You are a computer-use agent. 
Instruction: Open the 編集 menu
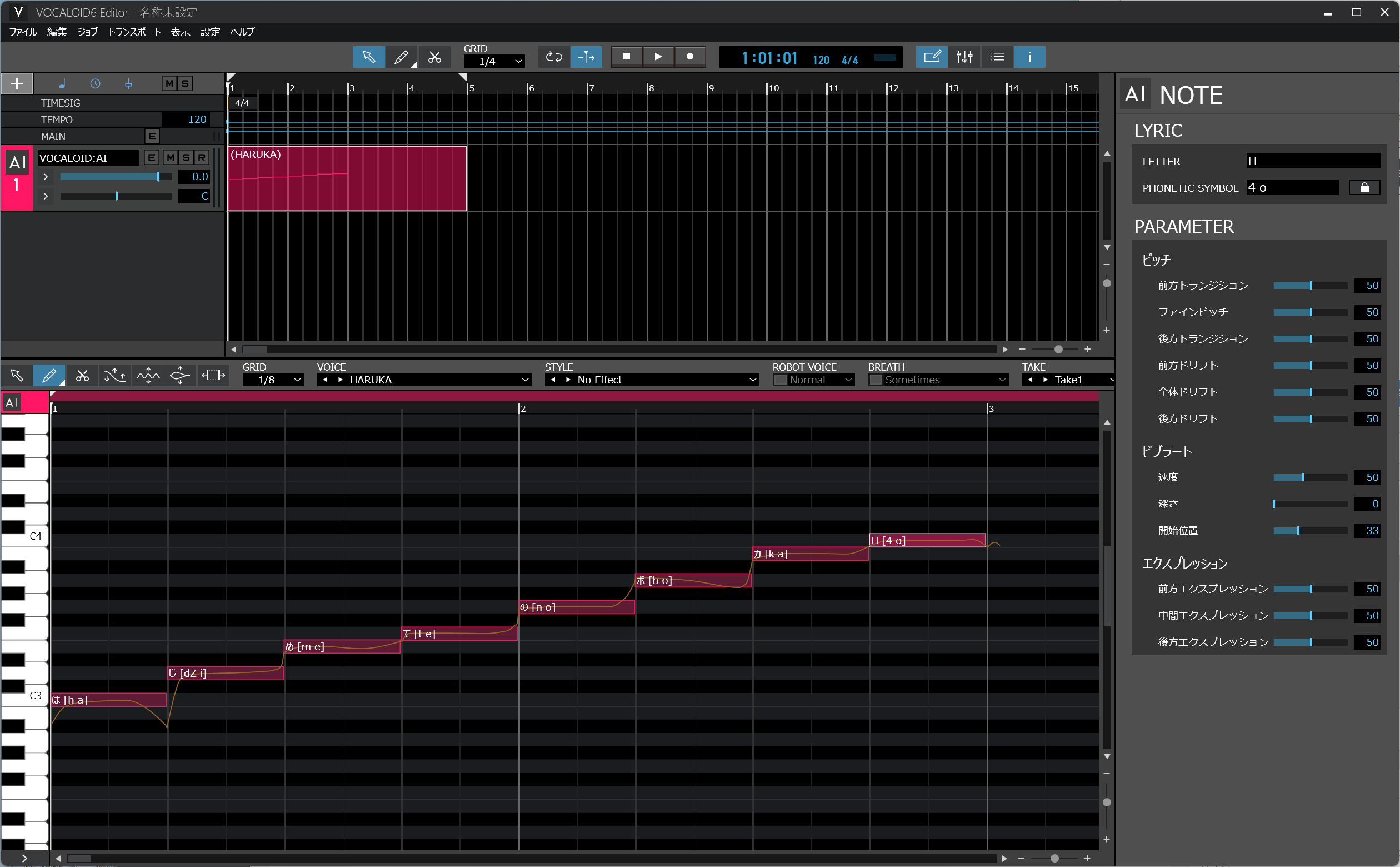click(x=57, y=32)
